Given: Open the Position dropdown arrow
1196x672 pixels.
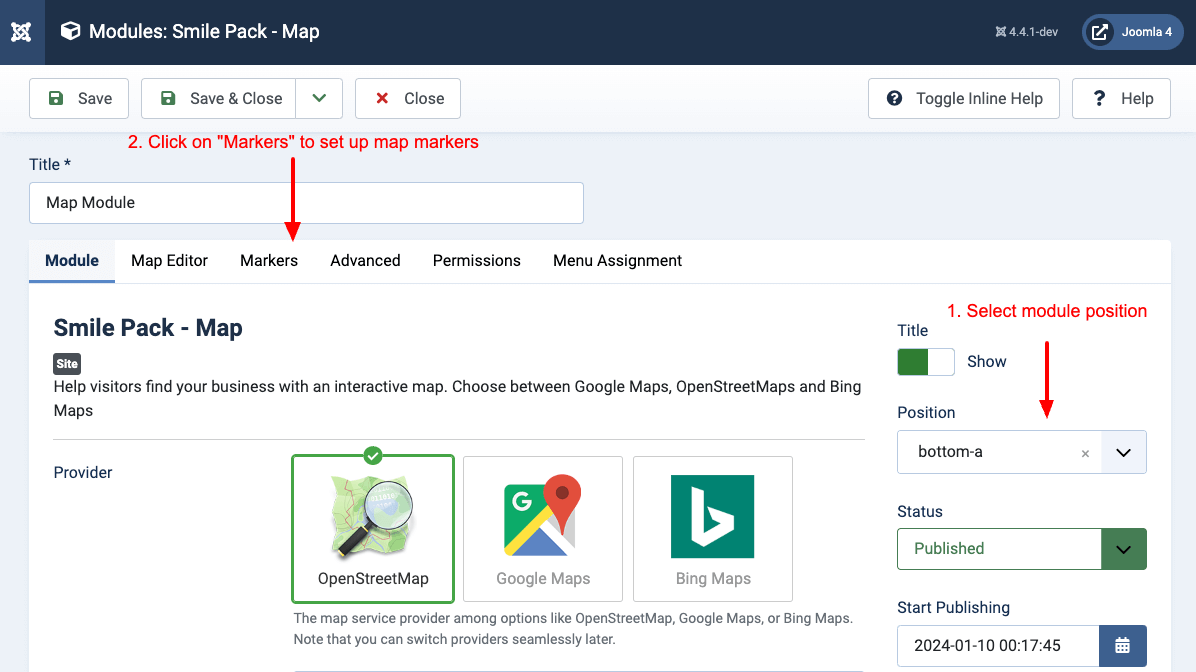Looking at the screenshot, I should click(1124, 452).
